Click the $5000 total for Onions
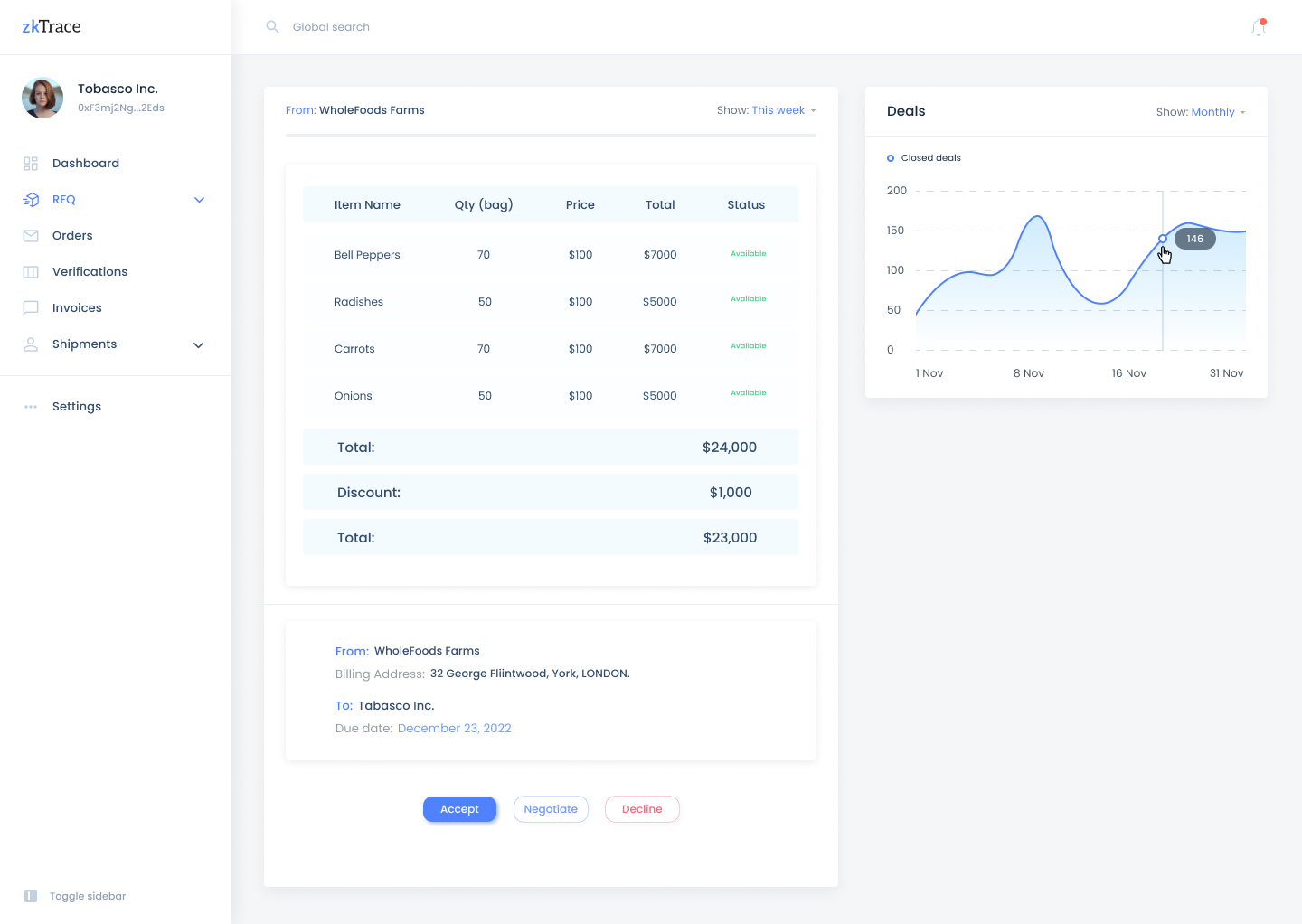Image resolution: width=1302 pixels, height=924 pixels. click(660, 396)
